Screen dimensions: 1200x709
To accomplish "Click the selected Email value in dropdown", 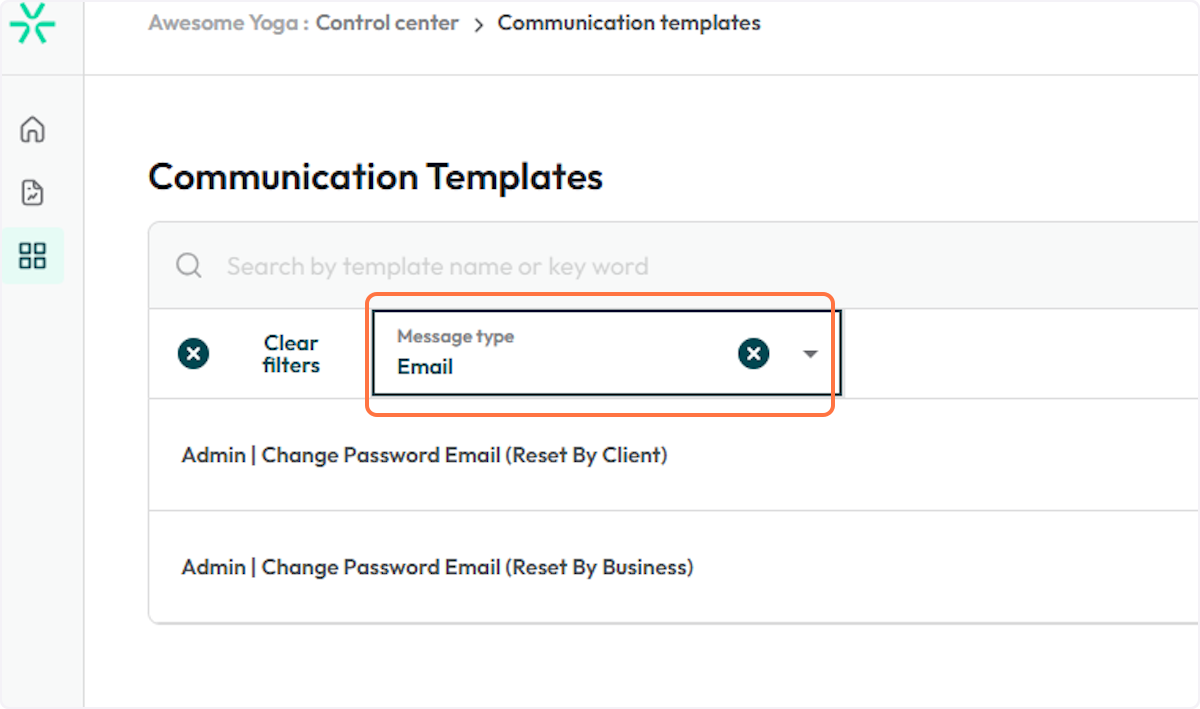I will click(x=425, y=367).
